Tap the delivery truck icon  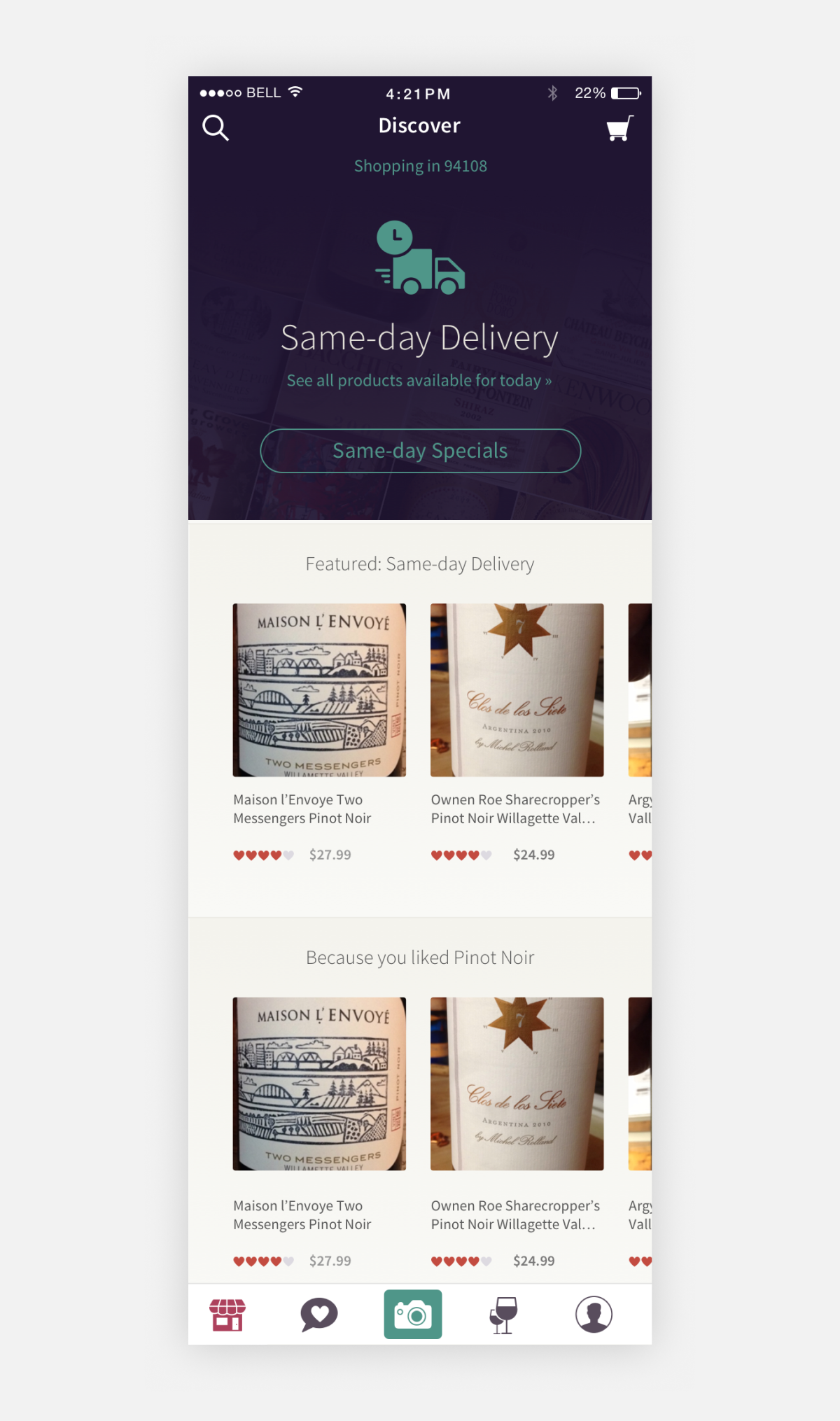420,258
